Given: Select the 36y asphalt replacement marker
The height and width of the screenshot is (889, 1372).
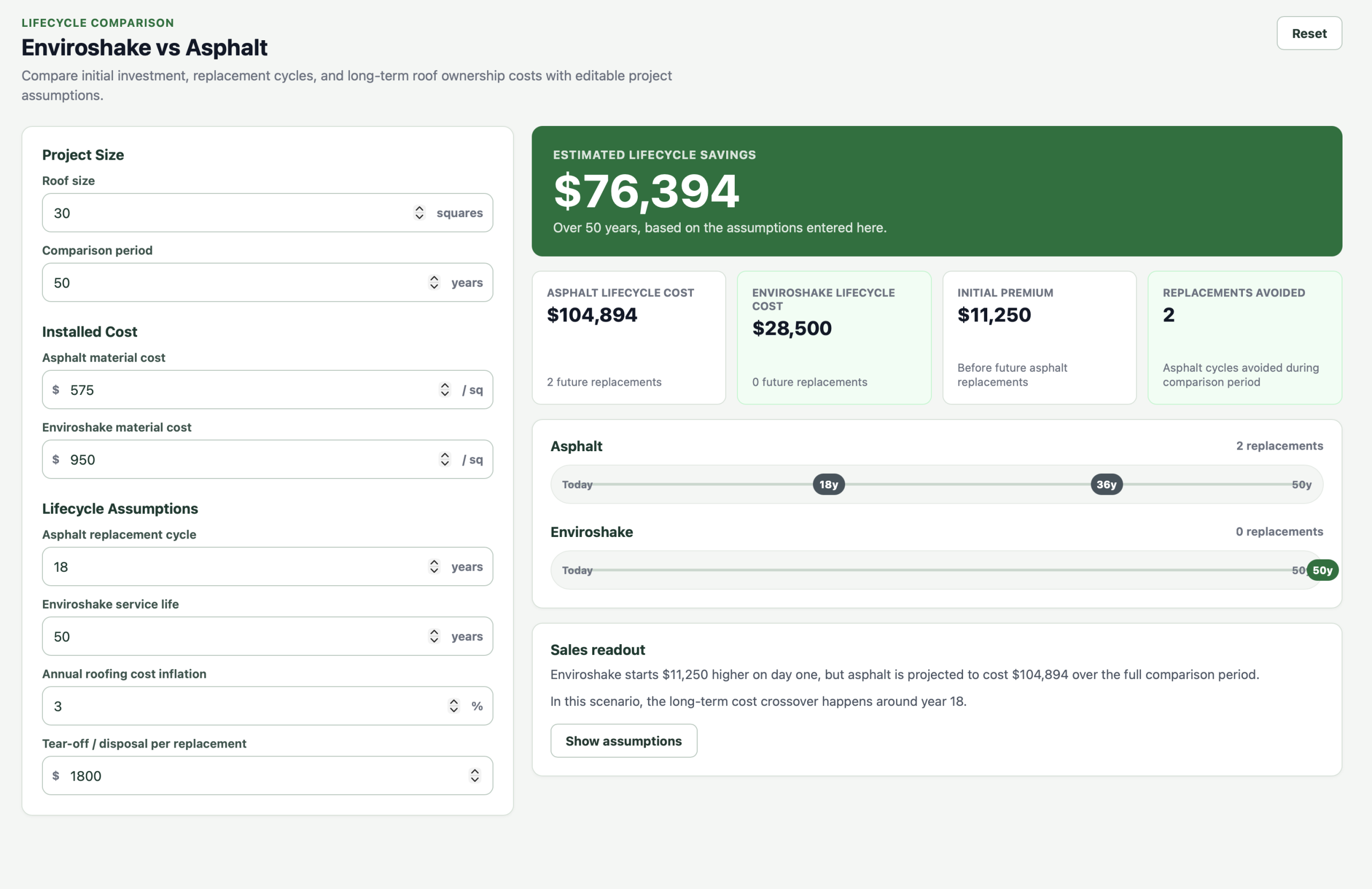Looking at the screenshot, I should [1106, 485].
